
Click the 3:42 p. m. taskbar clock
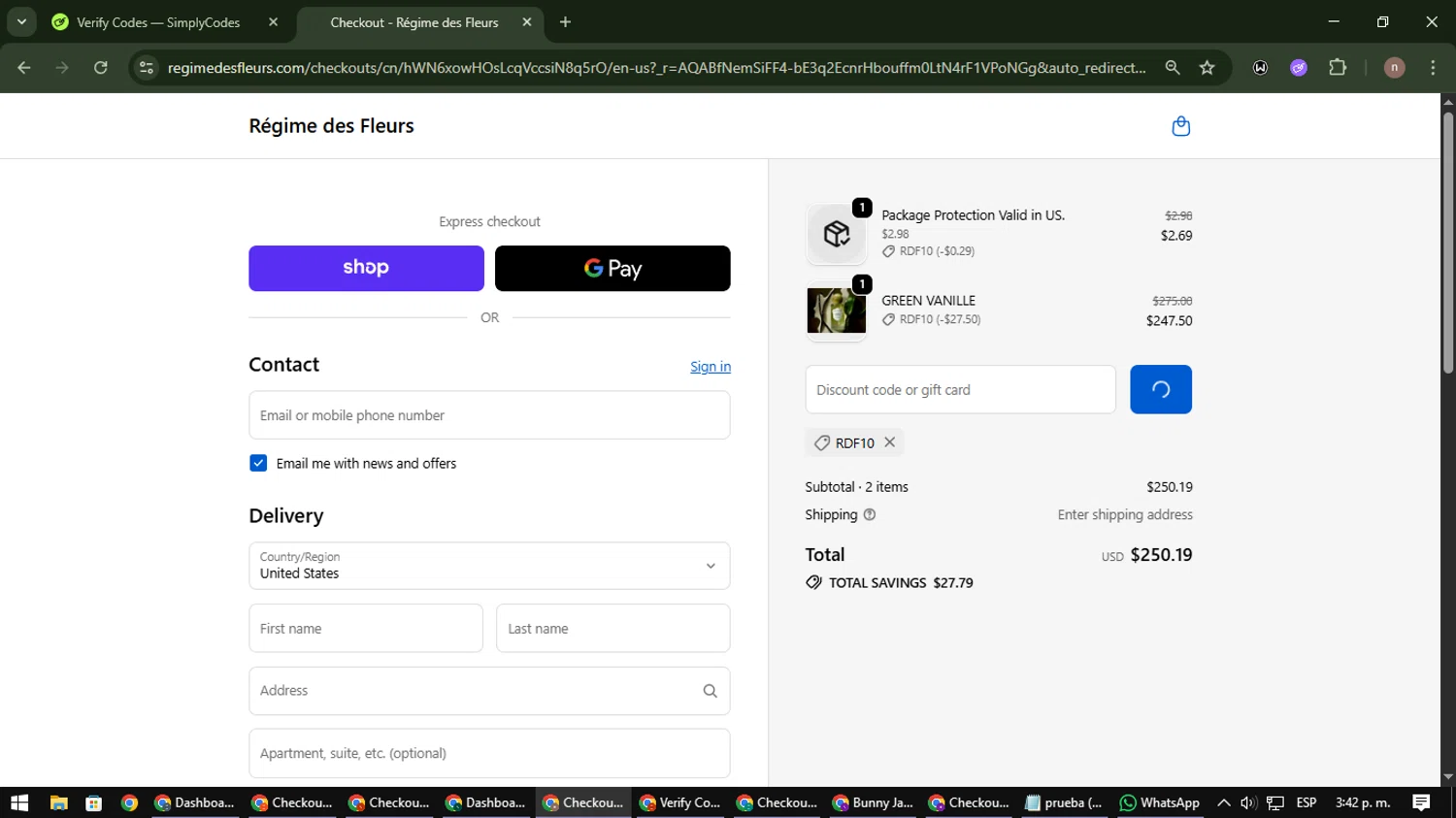tap(1363, 802)
